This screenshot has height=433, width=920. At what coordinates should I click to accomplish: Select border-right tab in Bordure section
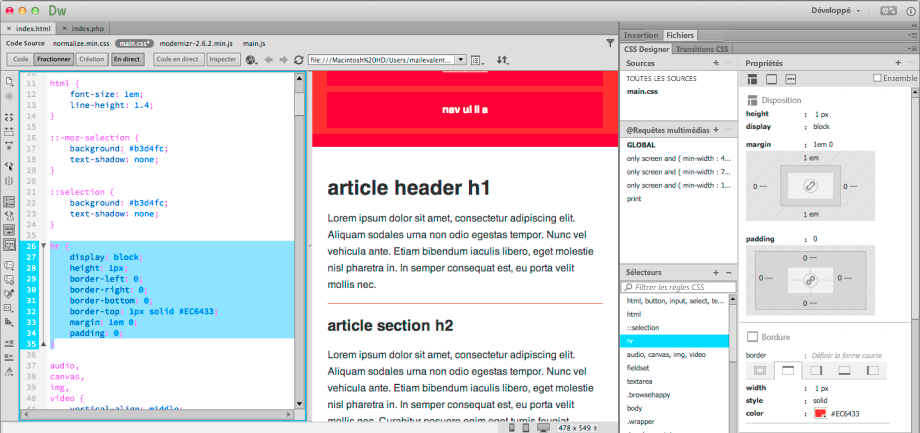[816, 370]
